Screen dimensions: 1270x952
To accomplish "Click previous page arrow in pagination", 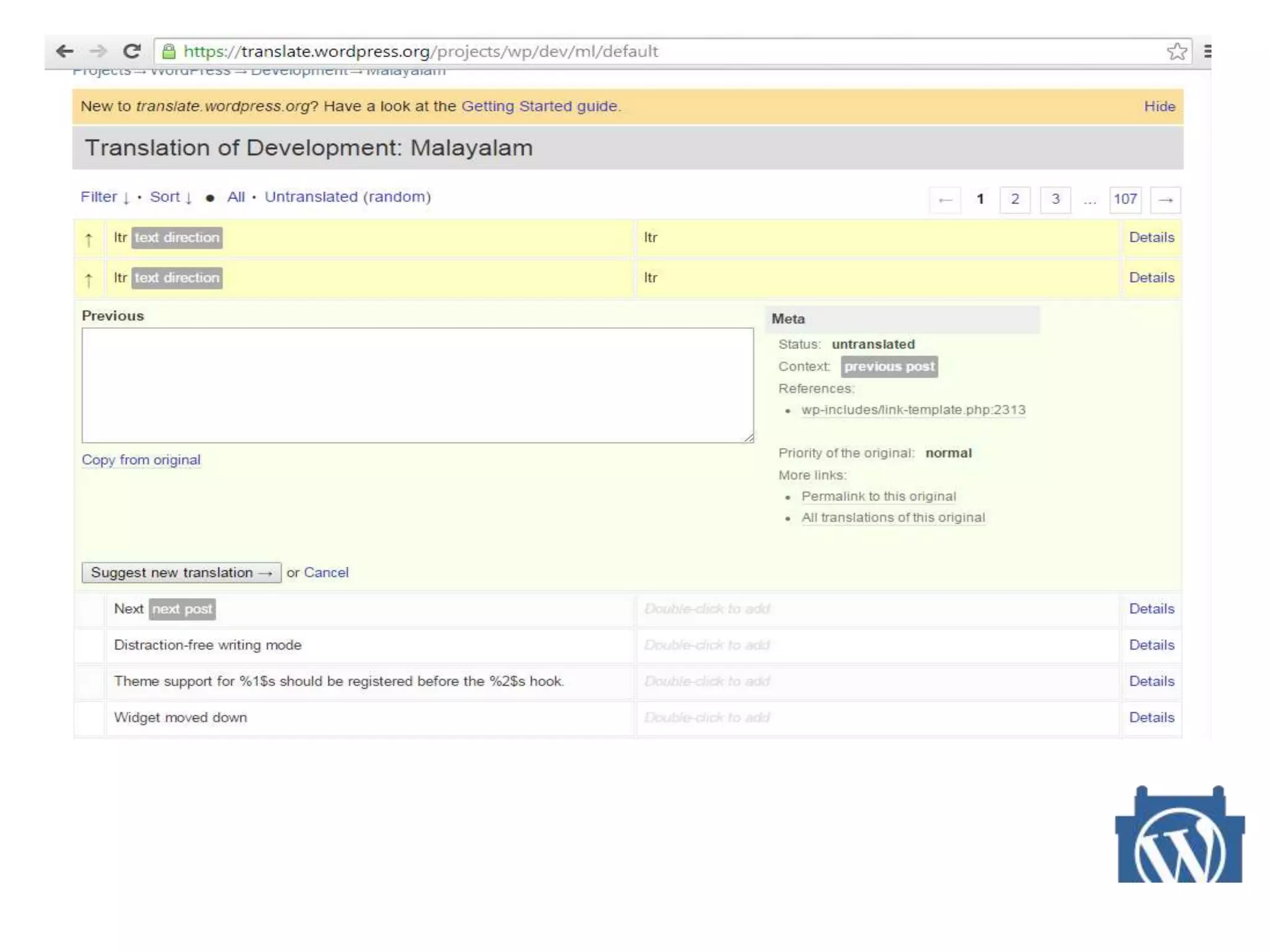I will click(x=945, y=200).
